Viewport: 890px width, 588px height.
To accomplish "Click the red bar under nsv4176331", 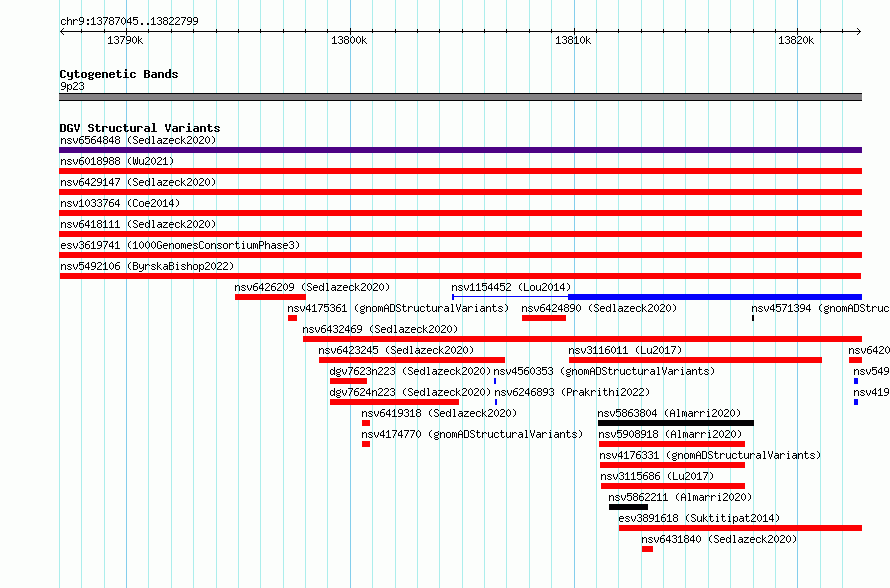I will pos(673,465).
